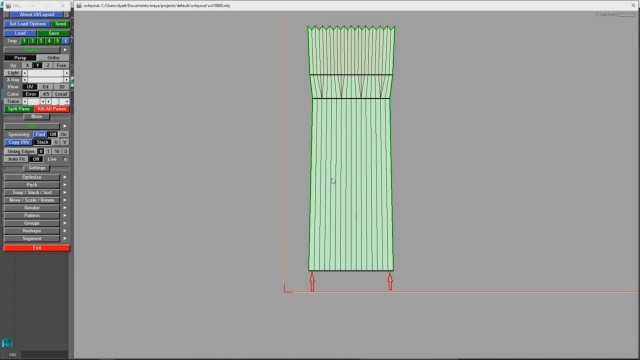Click the Settings button
Screen dimensions: 640x360
[x=37, y=168]
